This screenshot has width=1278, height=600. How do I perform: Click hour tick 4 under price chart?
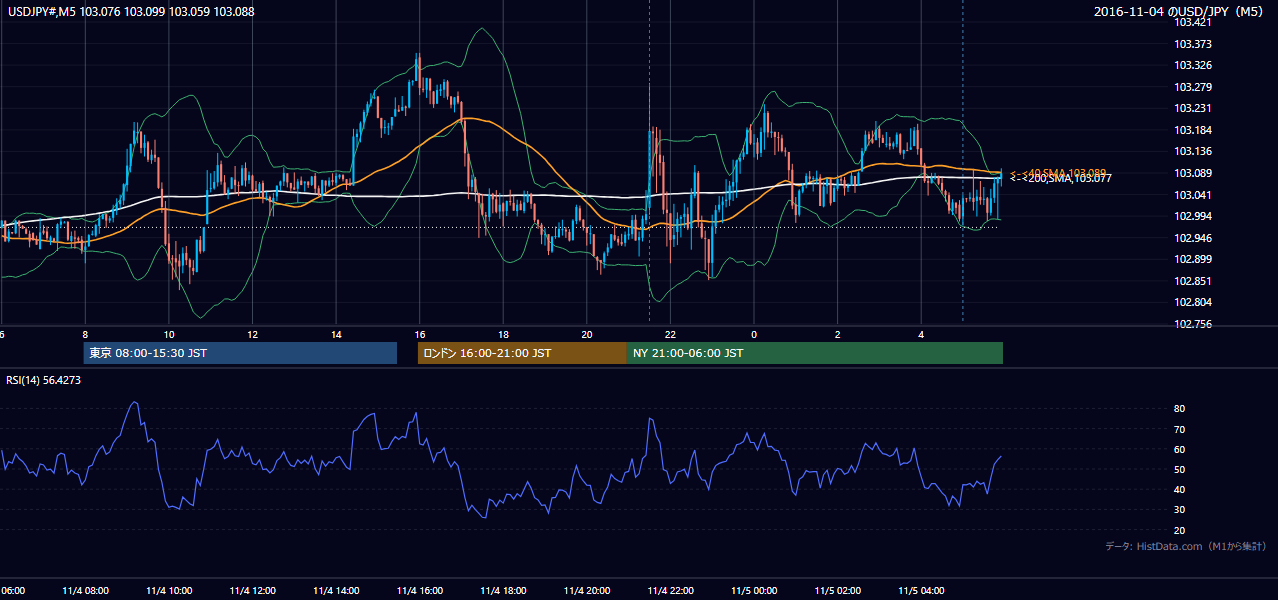tap(921, 335)
